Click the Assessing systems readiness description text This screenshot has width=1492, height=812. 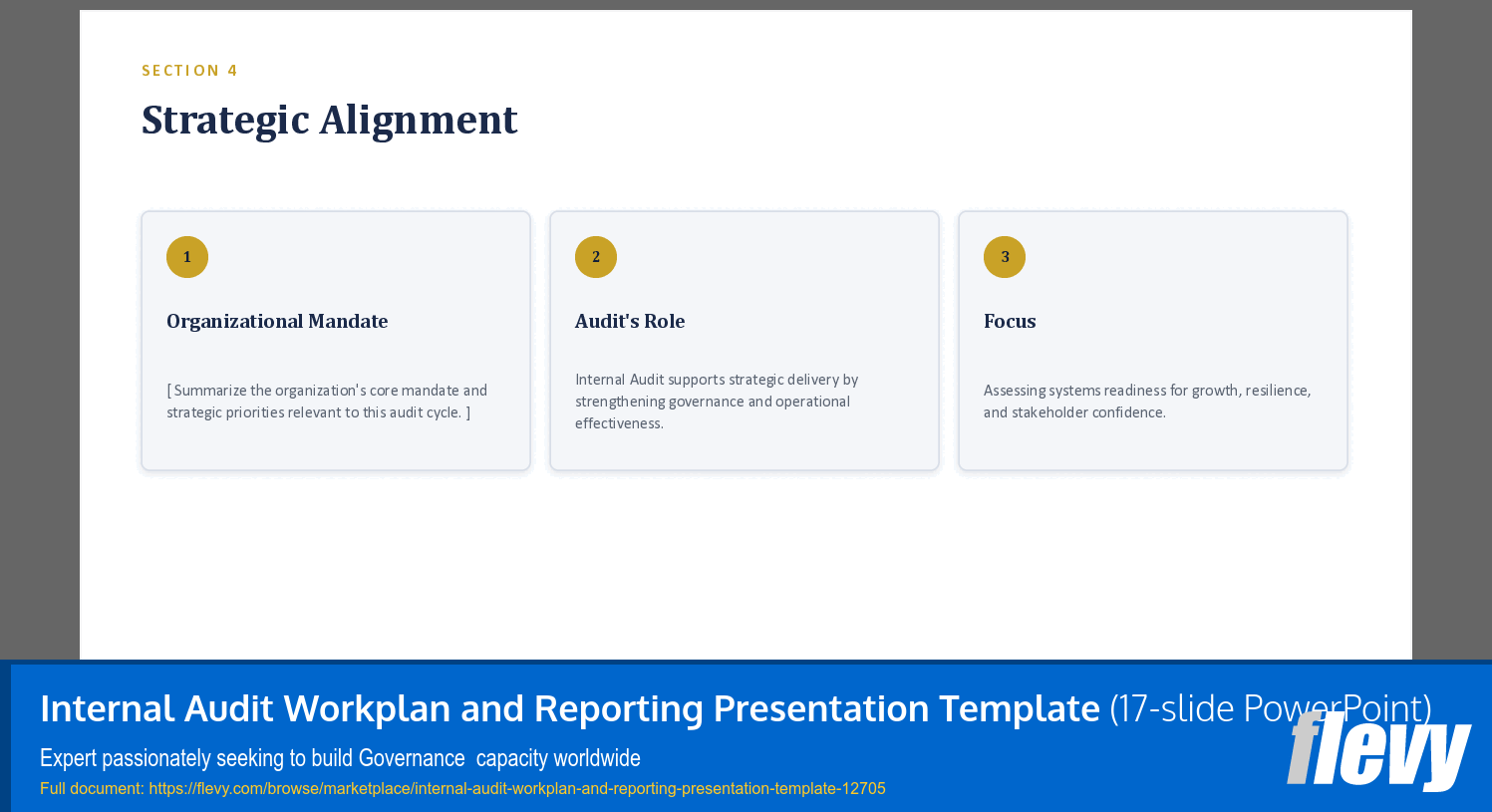click(x=1147, y=402)
